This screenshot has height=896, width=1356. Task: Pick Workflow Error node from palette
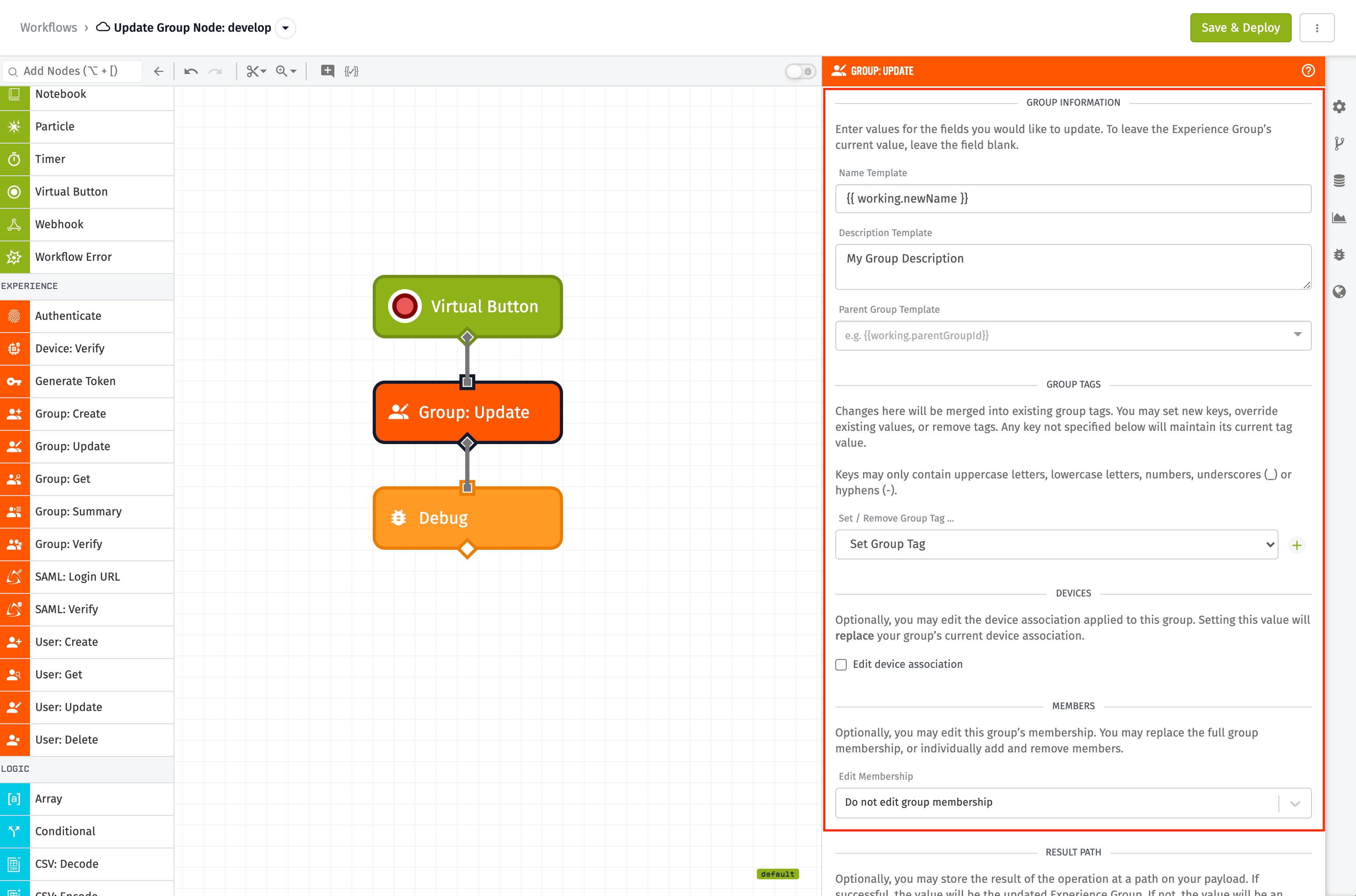point(87,257)
